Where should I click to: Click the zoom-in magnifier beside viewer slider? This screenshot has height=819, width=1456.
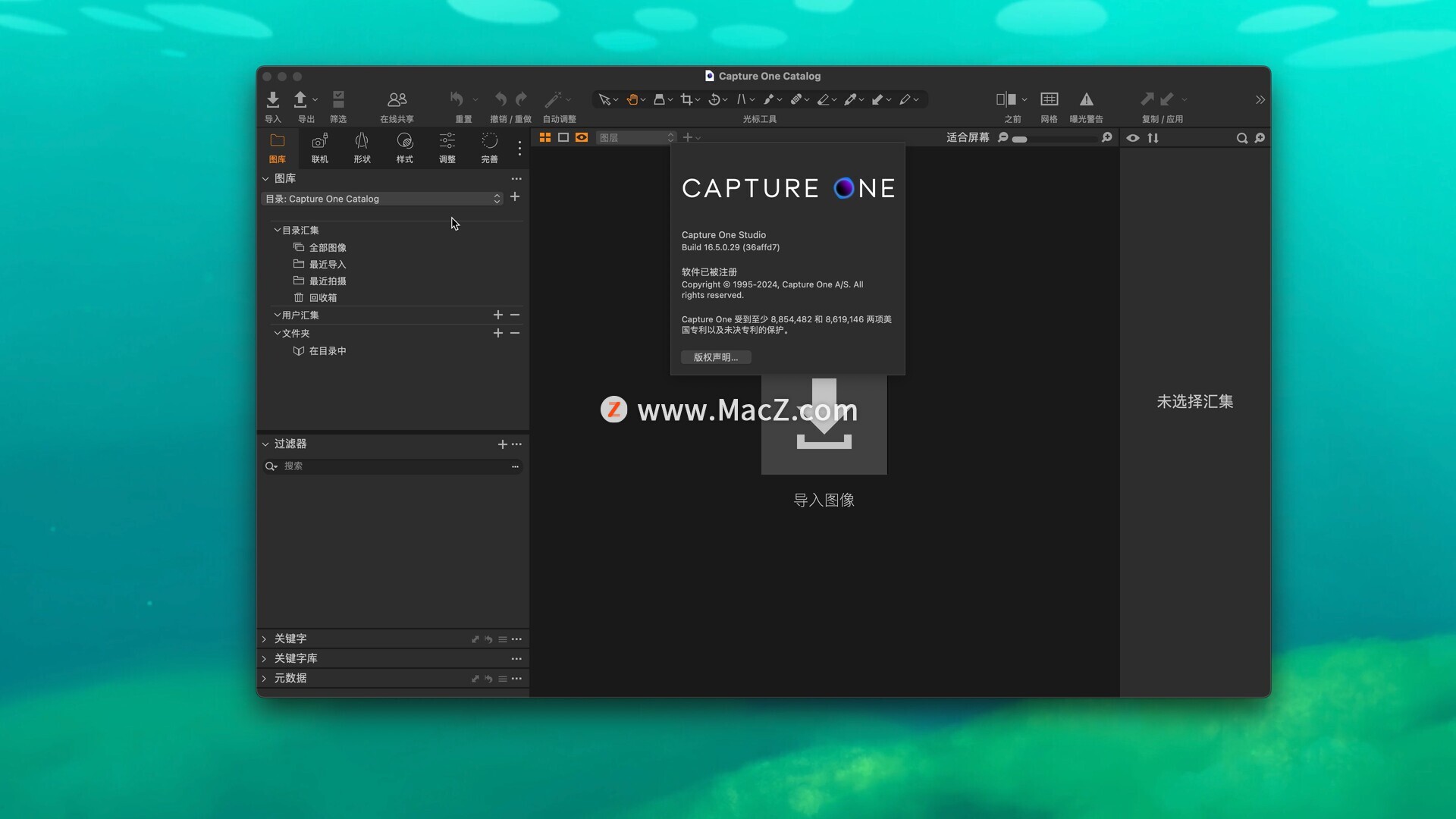1107,137
